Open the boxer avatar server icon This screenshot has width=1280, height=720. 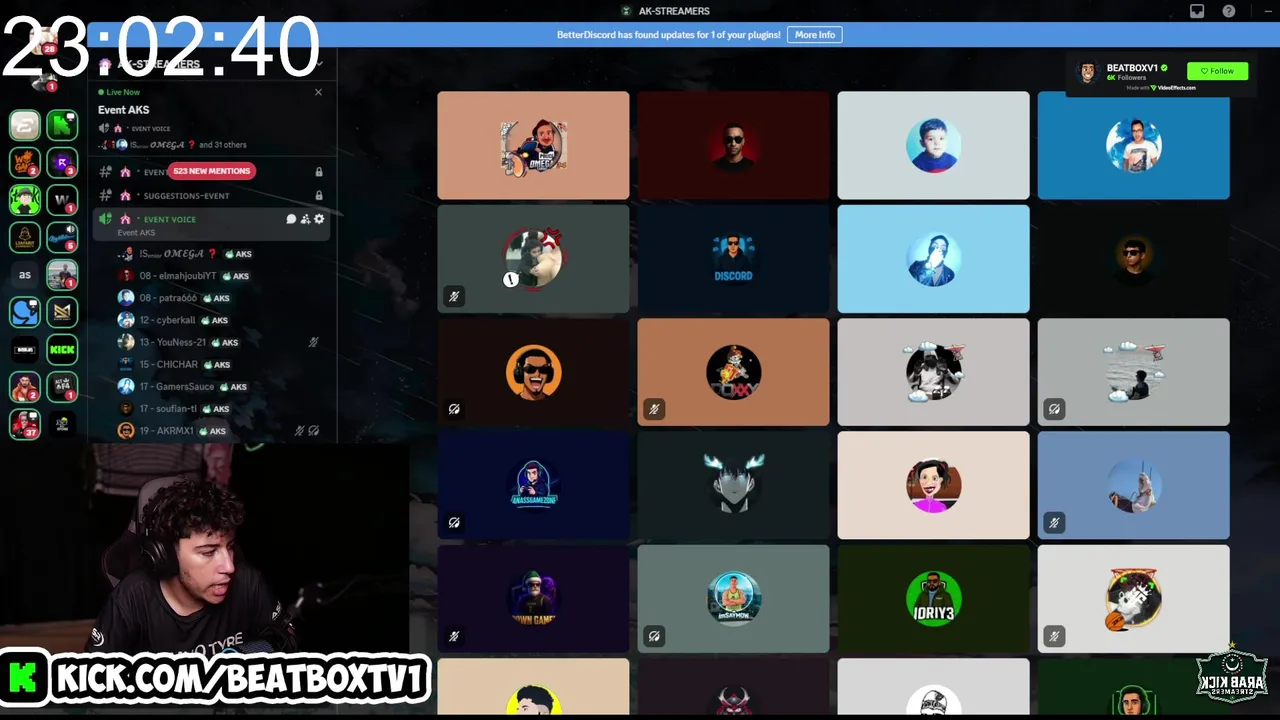tap(25, 387)
